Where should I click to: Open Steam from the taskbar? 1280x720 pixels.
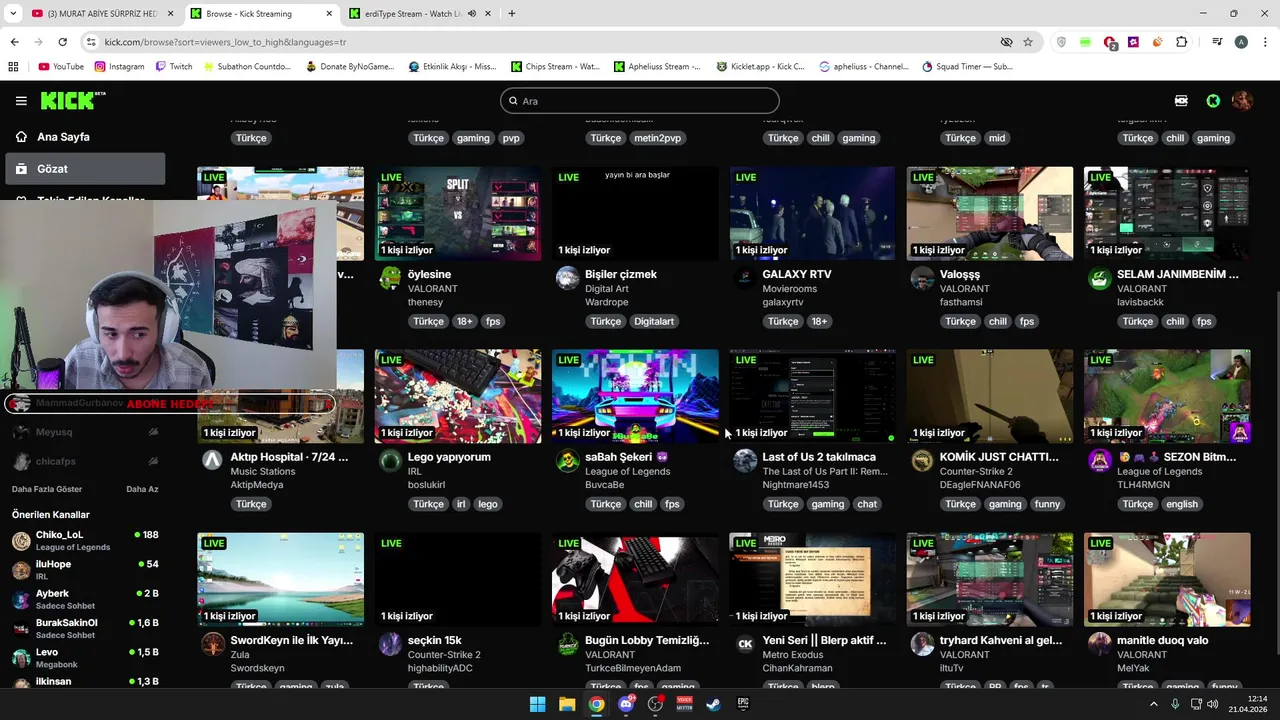coord(713,704)
